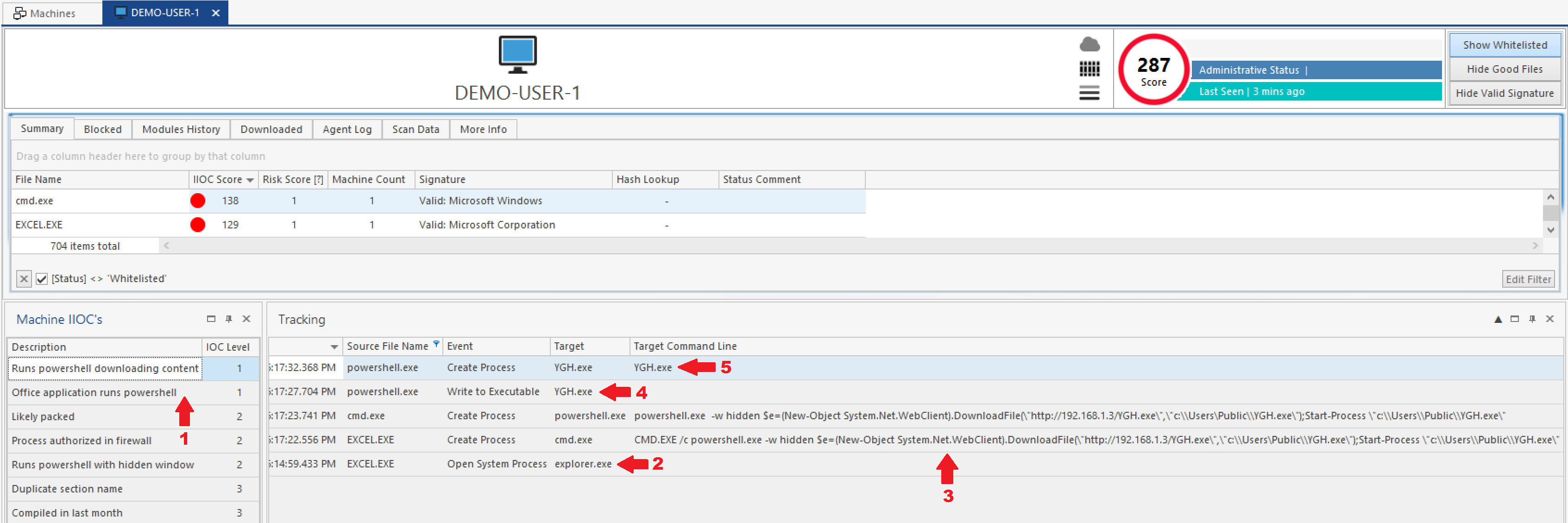Click the Source File Name filter icon
This screenshot has height=523, width=1568.
pos(436,344)
